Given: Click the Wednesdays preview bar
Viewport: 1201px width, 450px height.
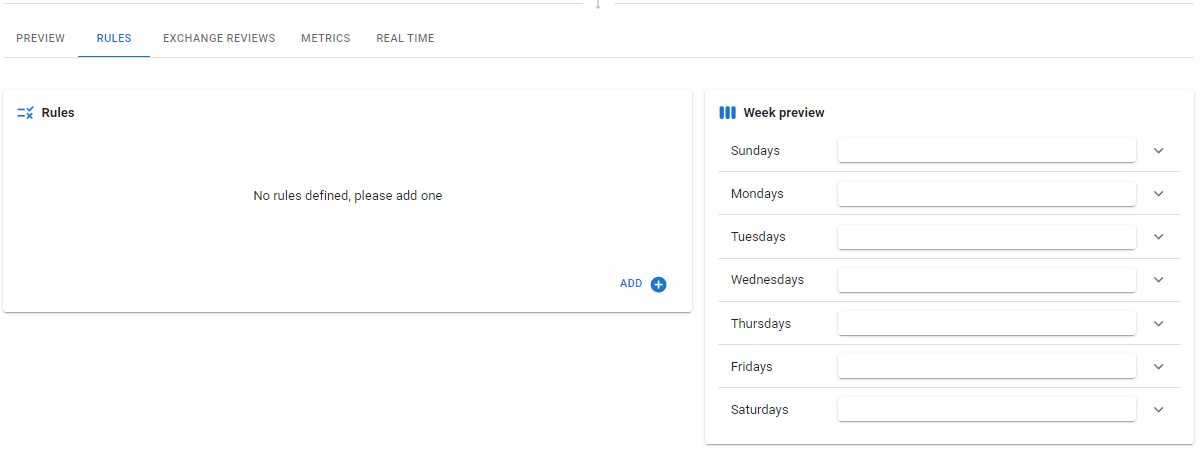Looking at the screenshot, I should point(986,280).
